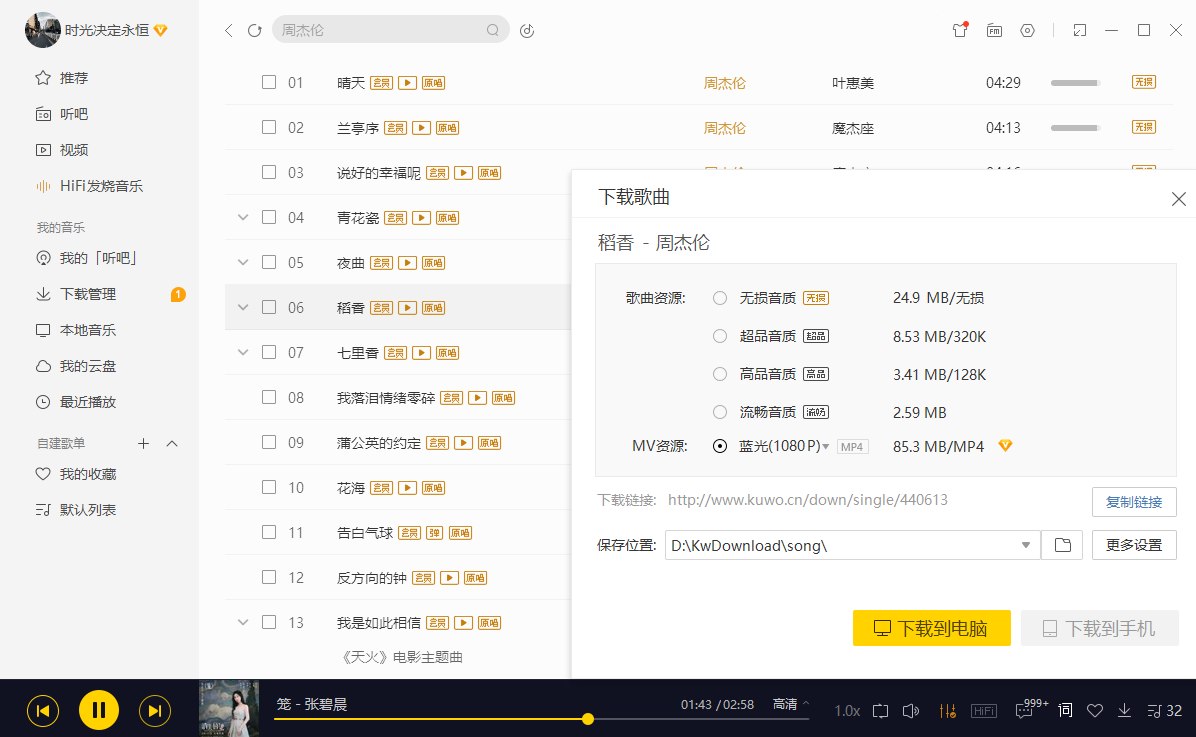Screen dimensions: 1196x737
Task: Expand row 04 青花瓷 chevron
Action: (243, 217)
